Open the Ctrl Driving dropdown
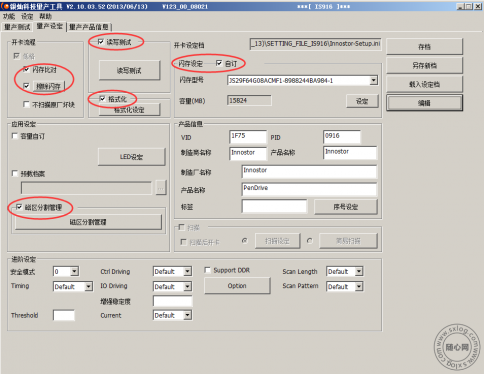Screen dimensions: 484x374 [188, 271]
